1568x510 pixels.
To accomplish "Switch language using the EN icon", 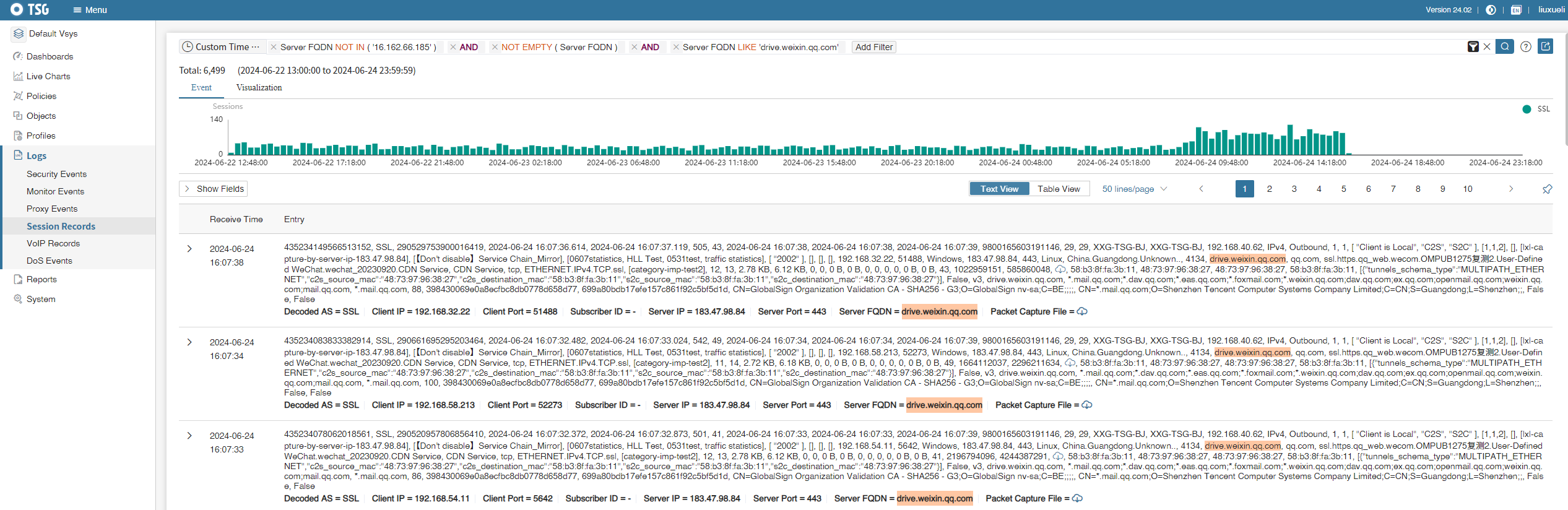I will pyautogui.click(x=1516, y=10).
